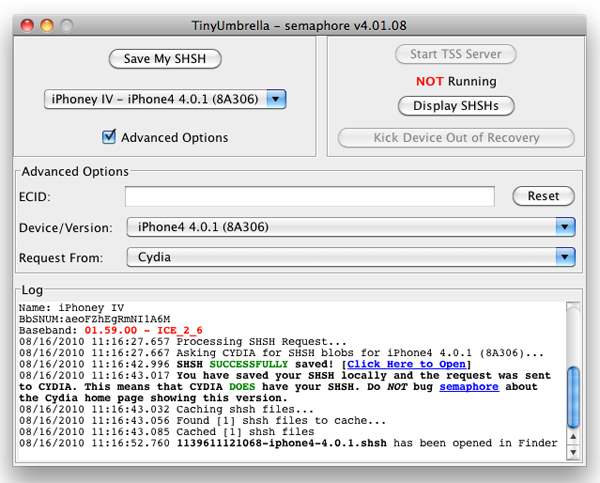
Task: Uncheck the Advanced Options checkbox
Action: pyautogui.click(x=109, y=137)
